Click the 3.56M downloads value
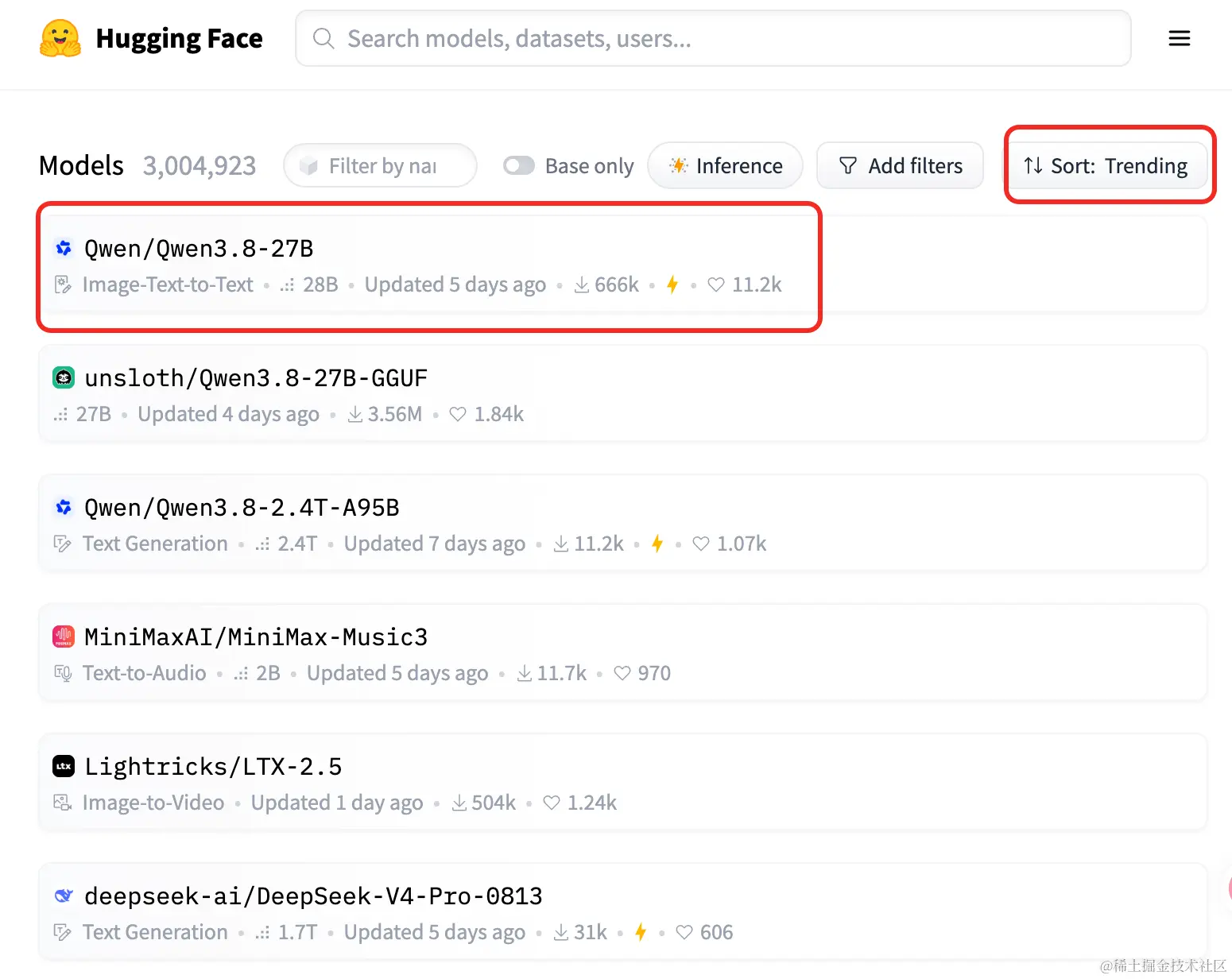Screen dimensions: 1232x979 pyautogui.click(x=395, y=414)
